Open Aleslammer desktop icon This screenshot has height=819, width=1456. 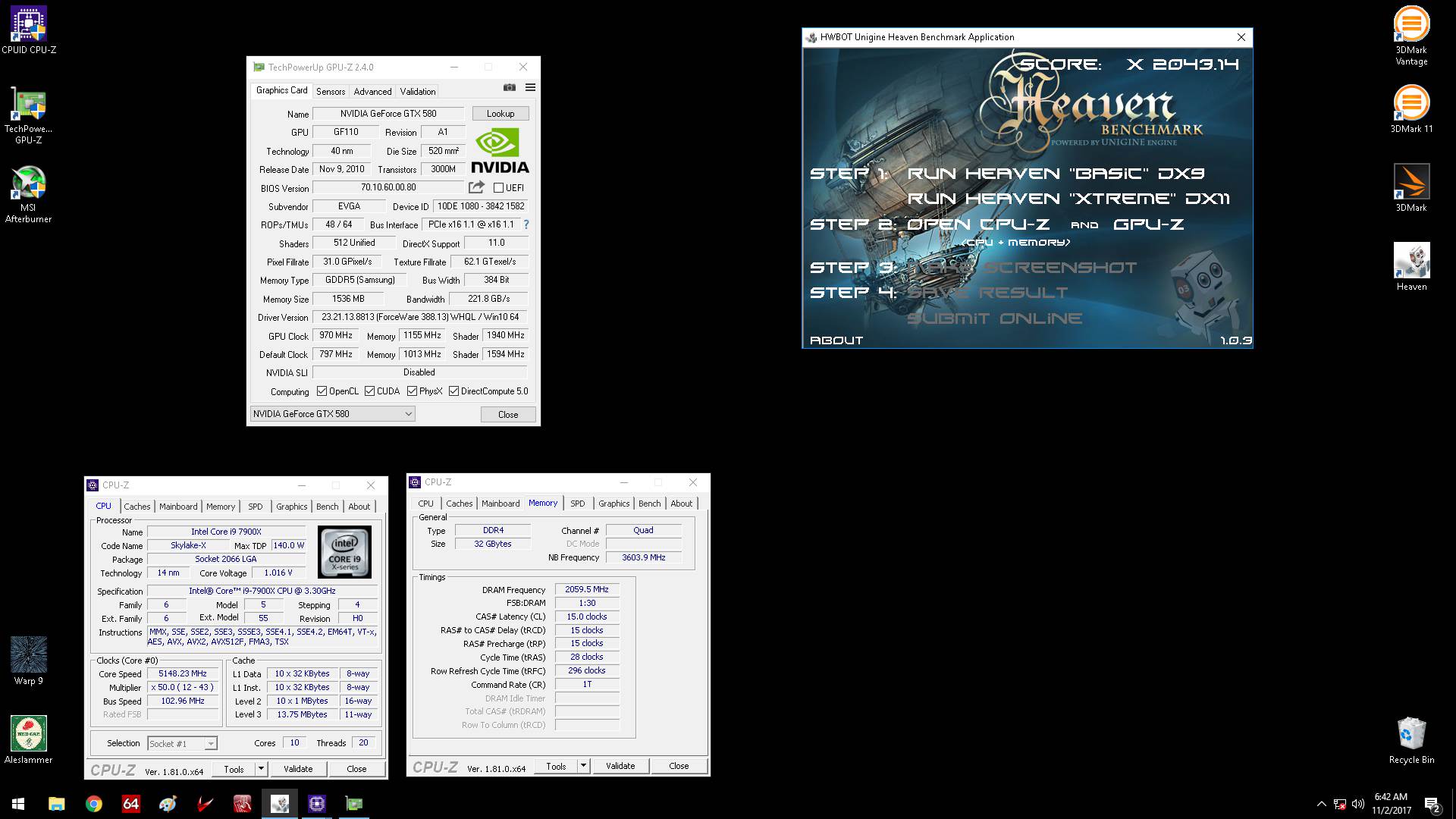tap(29, 740)
